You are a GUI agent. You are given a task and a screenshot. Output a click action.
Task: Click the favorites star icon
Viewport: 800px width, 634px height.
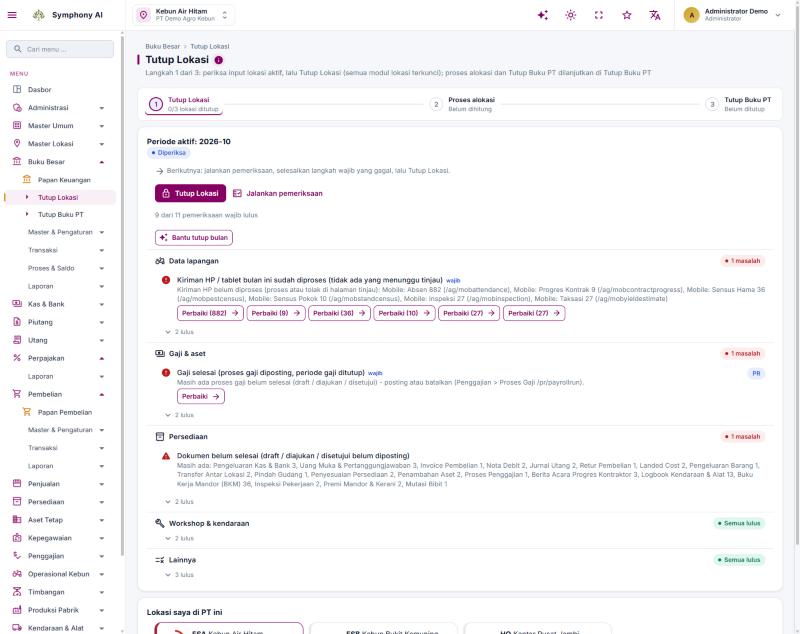pos(627,15)
